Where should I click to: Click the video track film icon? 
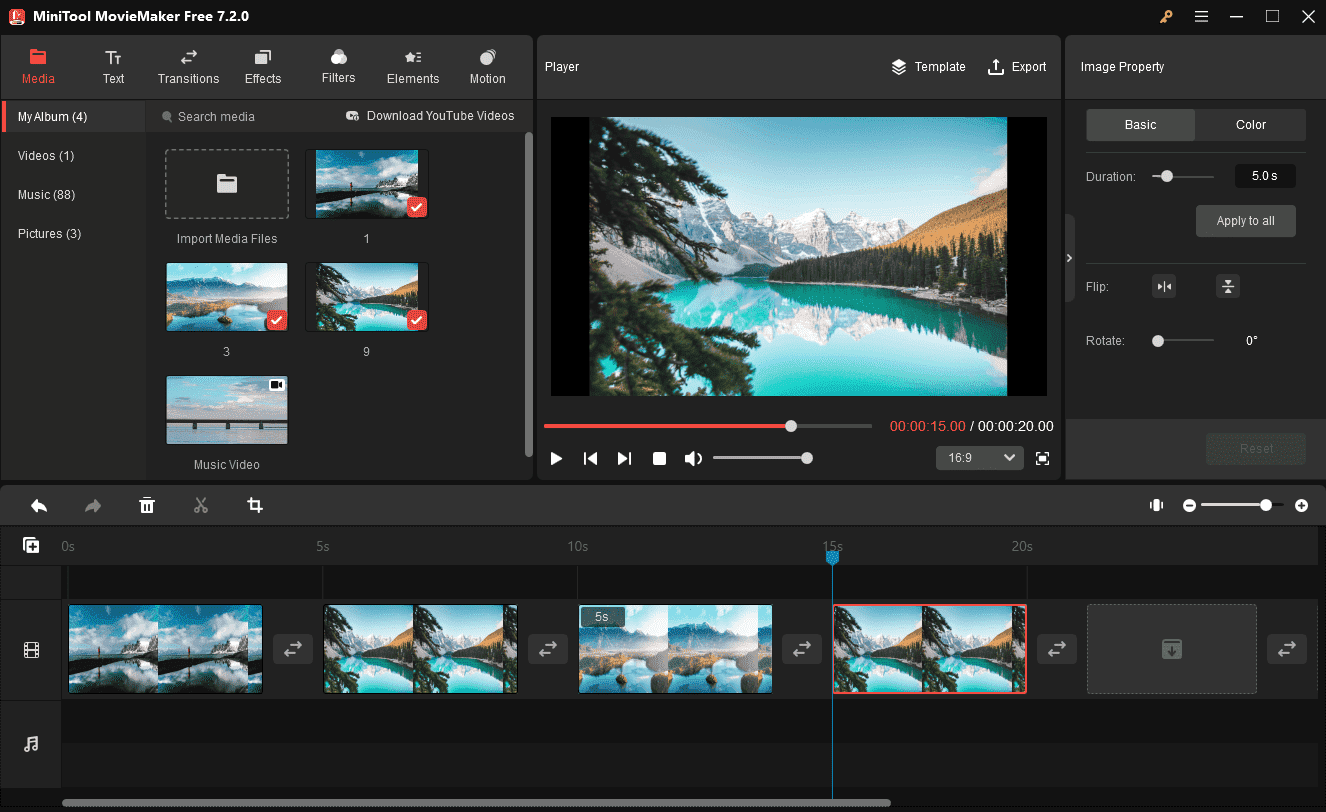[x=31, y=651]
